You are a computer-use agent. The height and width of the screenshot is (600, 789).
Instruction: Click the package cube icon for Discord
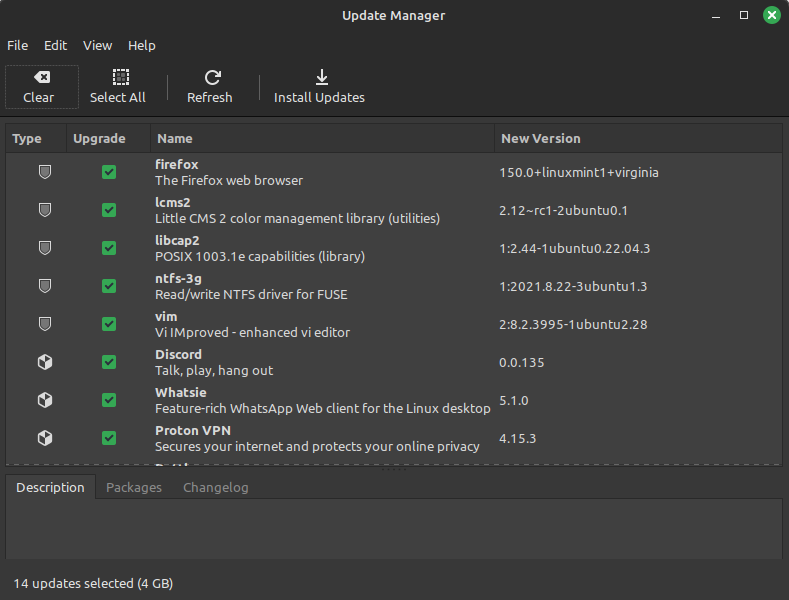pos(44,362)
